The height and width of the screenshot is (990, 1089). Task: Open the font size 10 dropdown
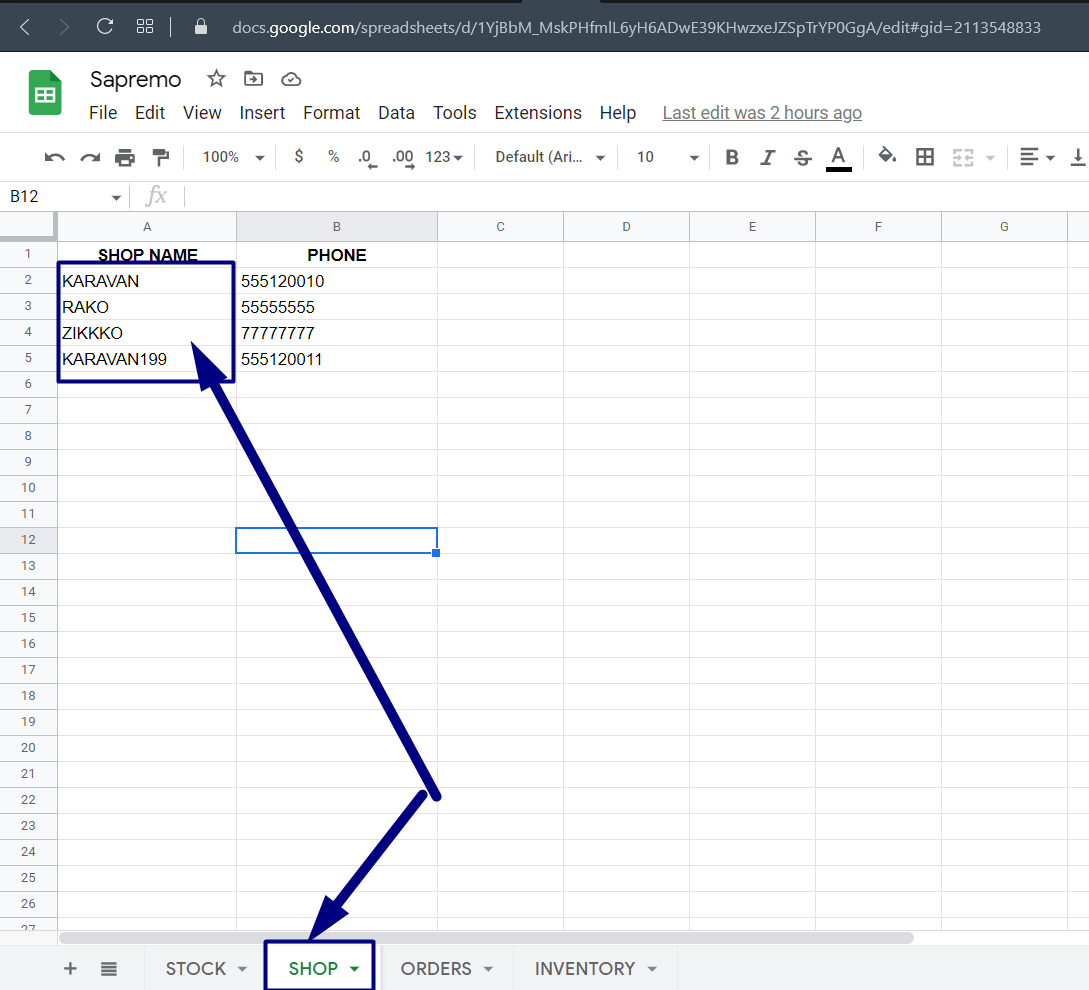pos(667,157)
